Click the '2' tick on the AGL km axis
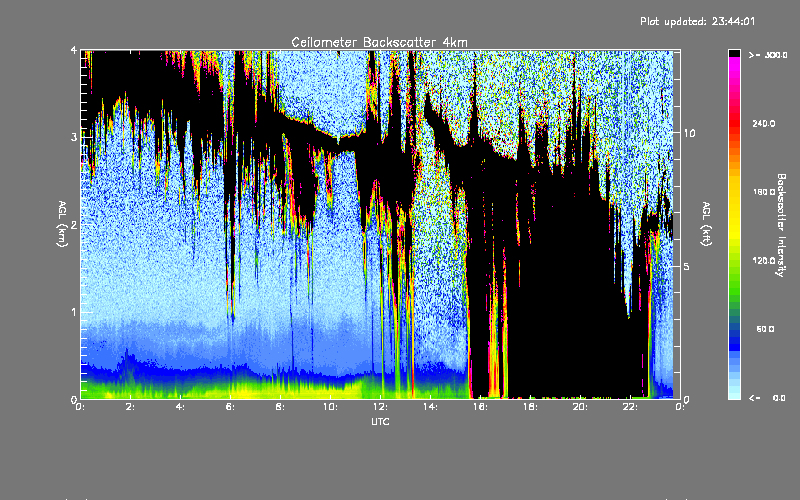This screenshot has height=500, width=800. (74, 224)
